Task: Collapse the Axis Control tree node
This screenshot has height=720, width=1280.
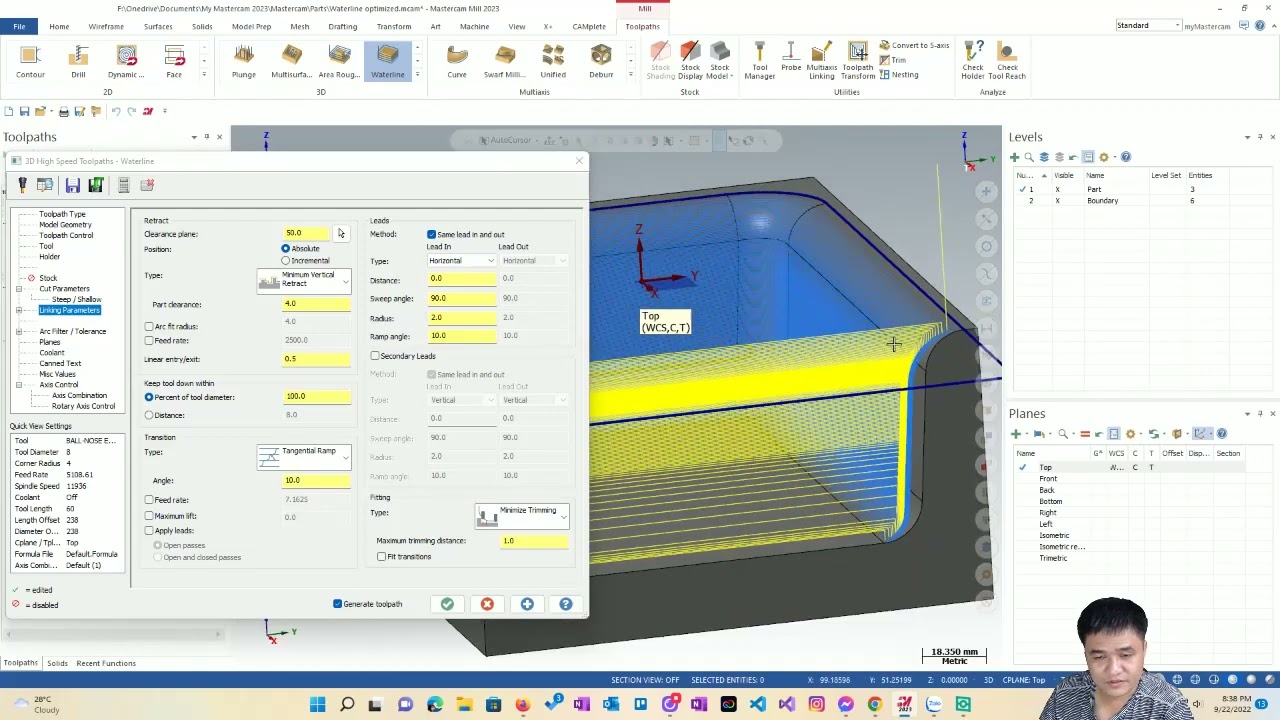Action: point(19,384)
